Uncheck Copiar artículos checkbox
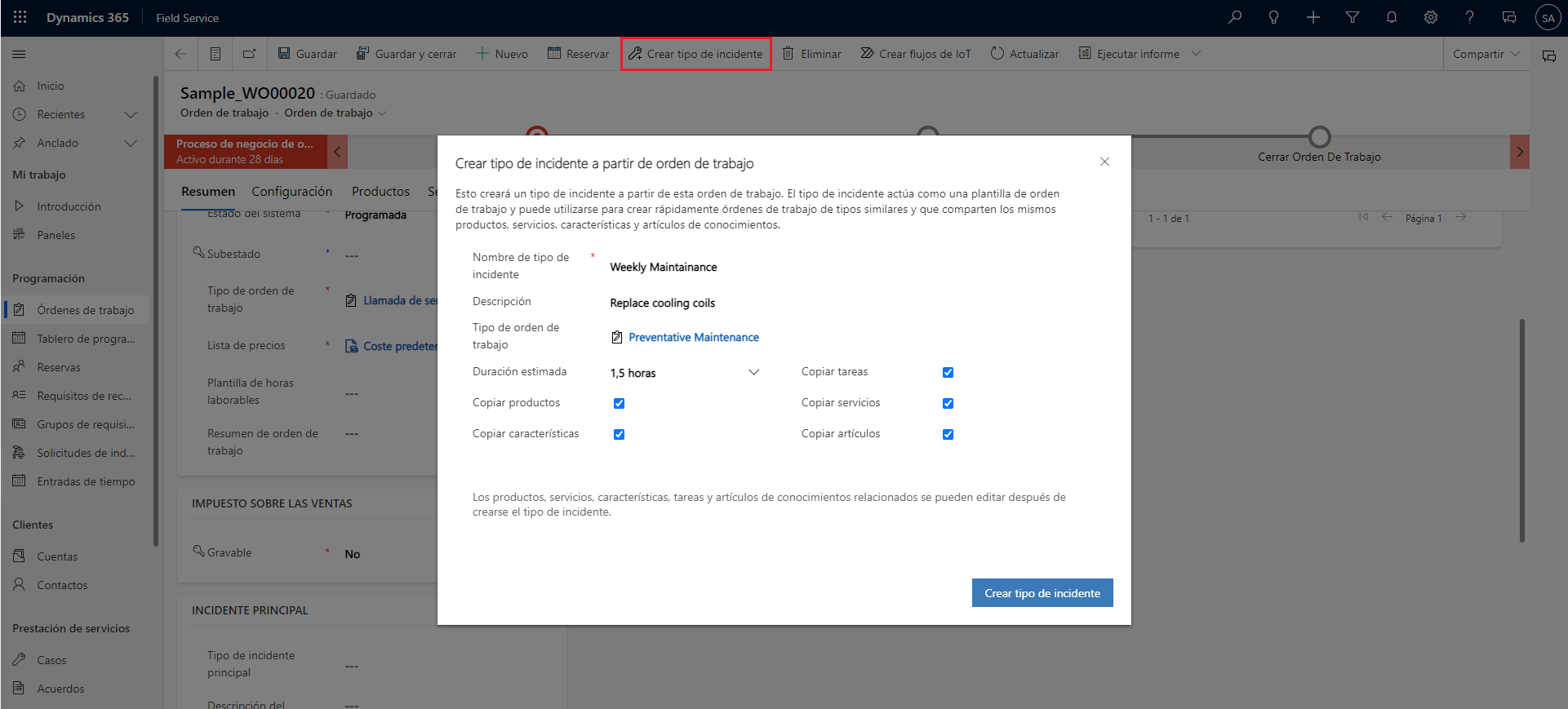1568x709 pixels. coord(948,434)
